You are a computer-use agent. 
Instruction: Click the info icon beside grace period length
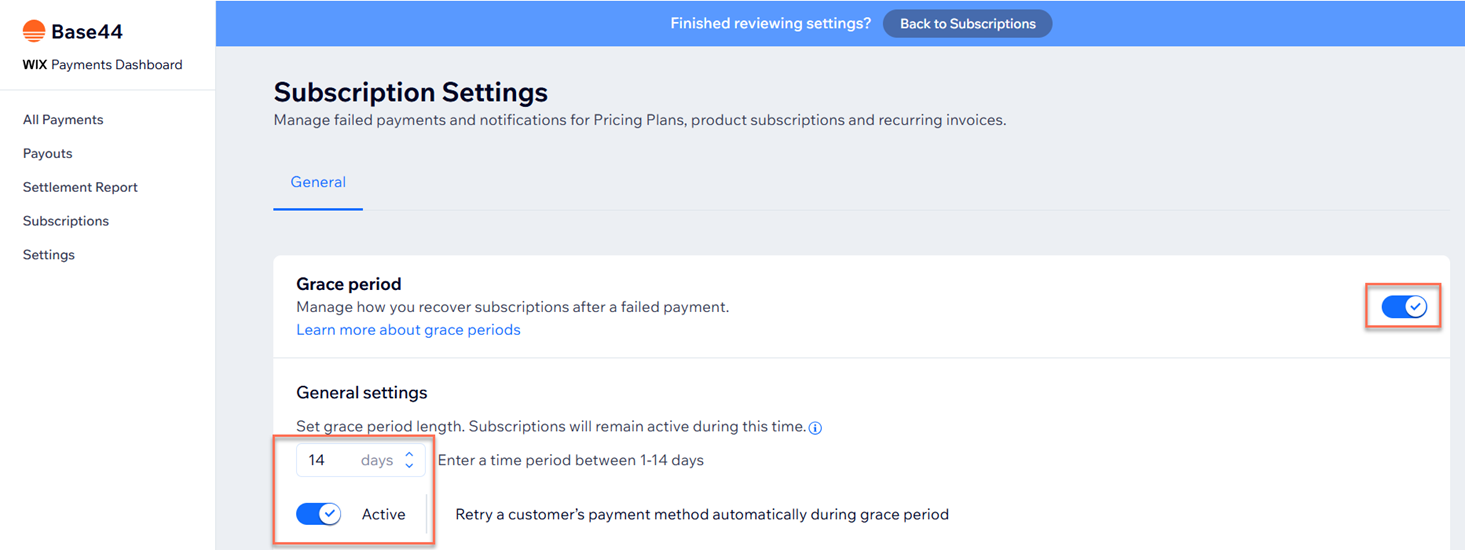(x=815, y=428)
